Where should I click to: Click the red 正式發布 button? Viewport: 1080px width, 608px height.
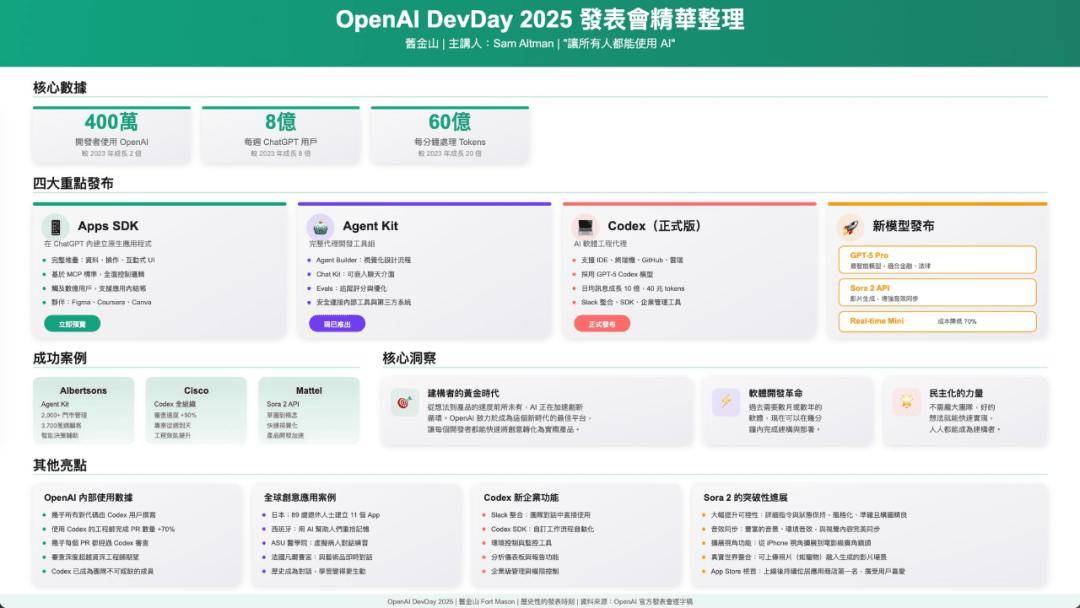click(601, 324)
